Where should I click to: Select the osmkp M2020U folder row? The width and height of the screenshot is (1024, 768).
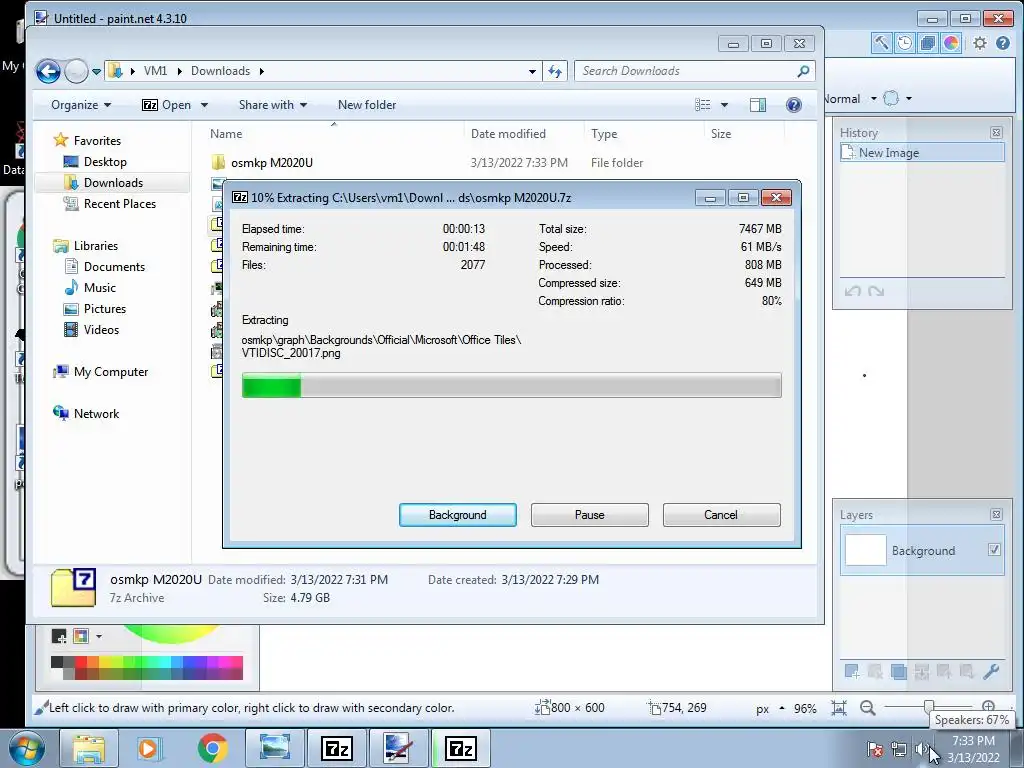tap(428, 163)
